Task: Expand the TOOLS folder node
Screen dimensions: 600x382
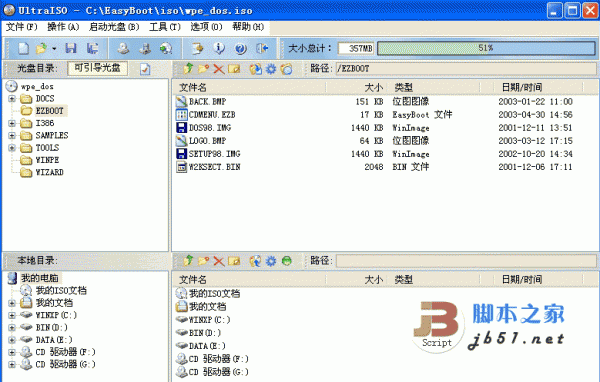Action: pyautogui.click(x=12, y=148)
